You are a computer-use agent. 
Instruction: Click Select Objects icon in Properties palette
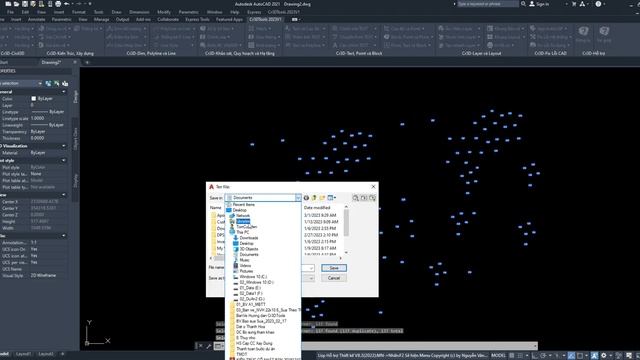point(56,83)
